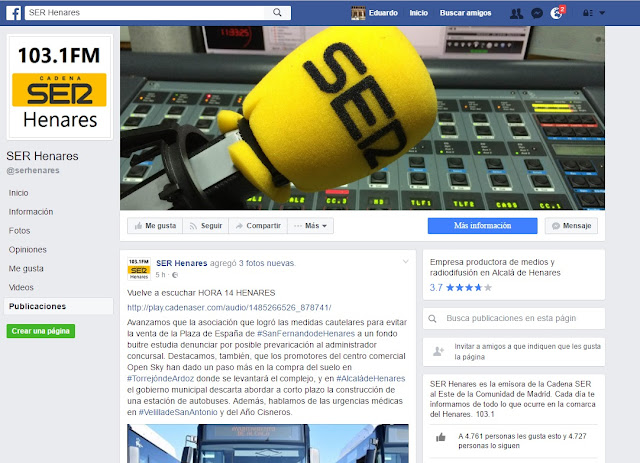Select Inicio in the page sidebar
The height and width of the screenshot is (463, 640).
point(18,193)
